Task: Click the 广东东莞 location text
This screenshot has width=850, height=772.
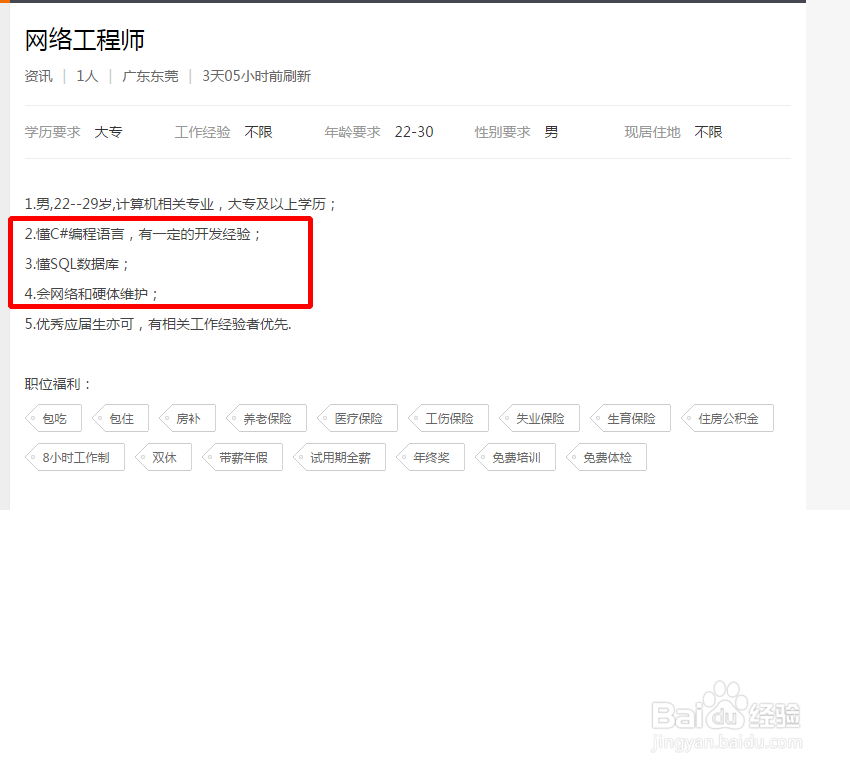Action: click(150, 76)
